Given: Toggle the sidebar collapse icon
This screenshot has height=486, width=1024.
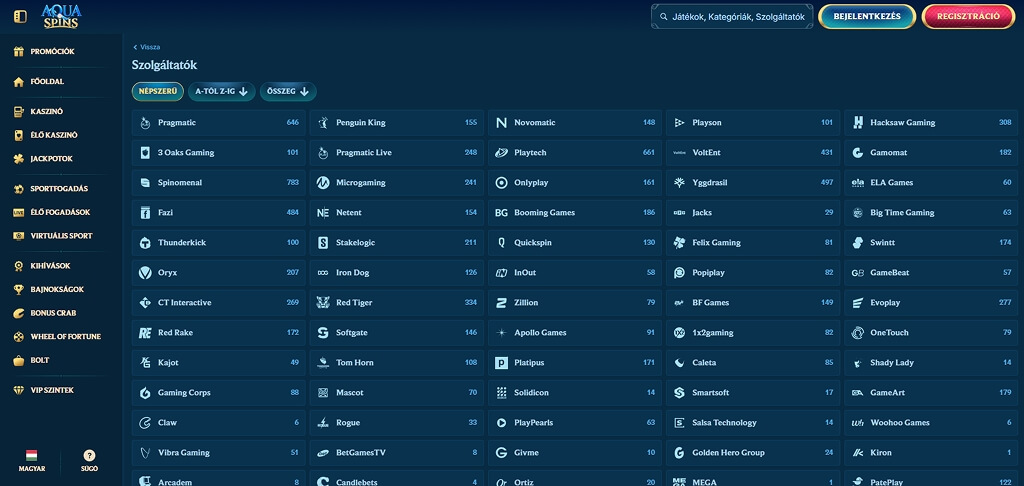Looking at the screenshot, I should [20, 16].
